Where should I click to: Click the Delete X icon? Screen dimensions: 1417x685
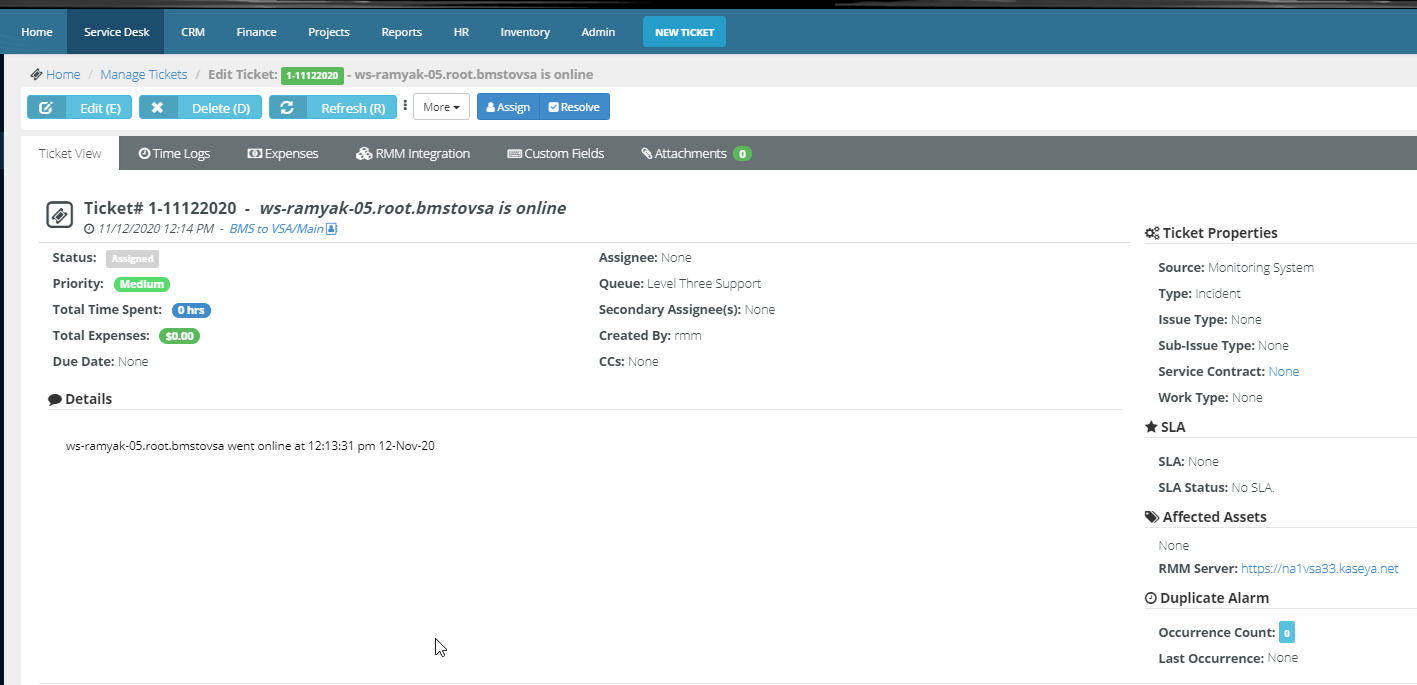click(x=158, y=108)
